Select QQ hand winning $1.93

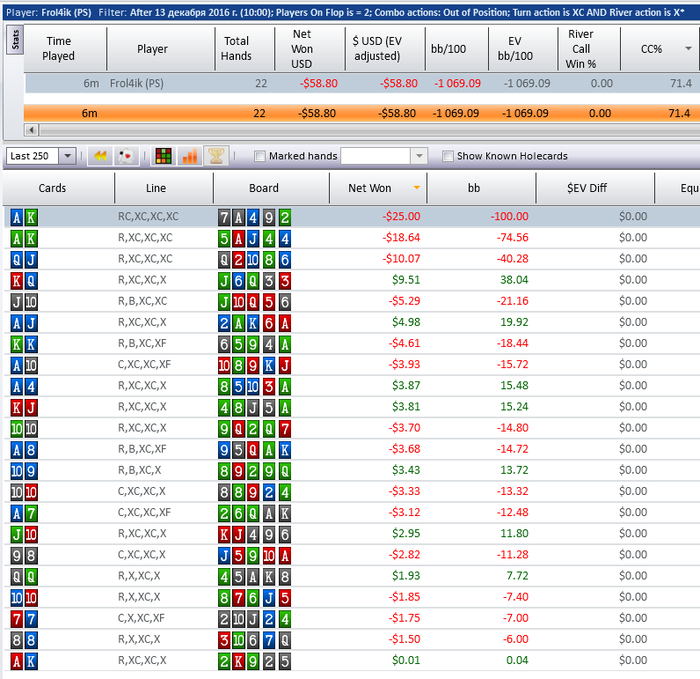(x=352, y=576)
